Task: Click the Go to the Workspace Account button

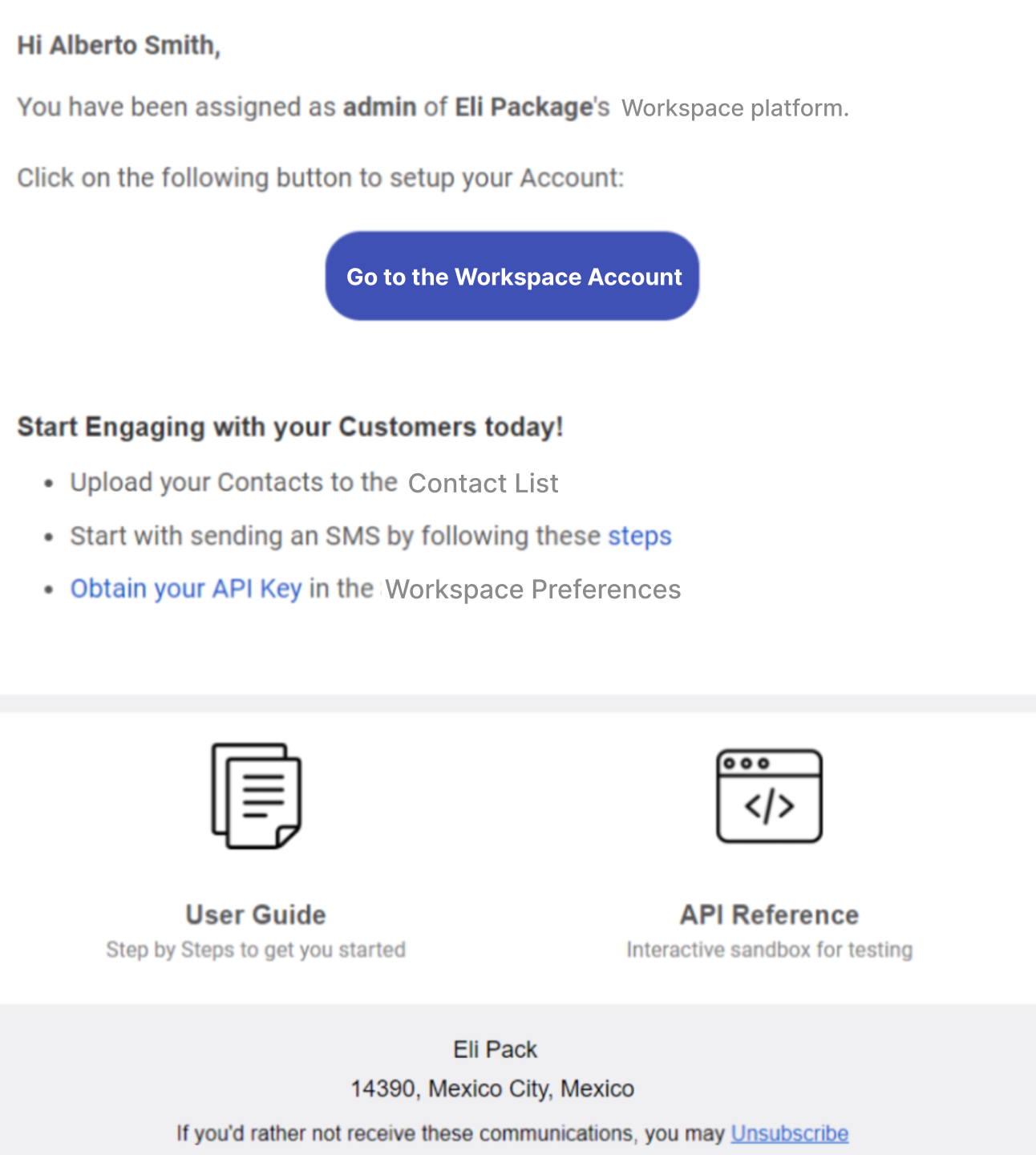Action: pos(512,276)
